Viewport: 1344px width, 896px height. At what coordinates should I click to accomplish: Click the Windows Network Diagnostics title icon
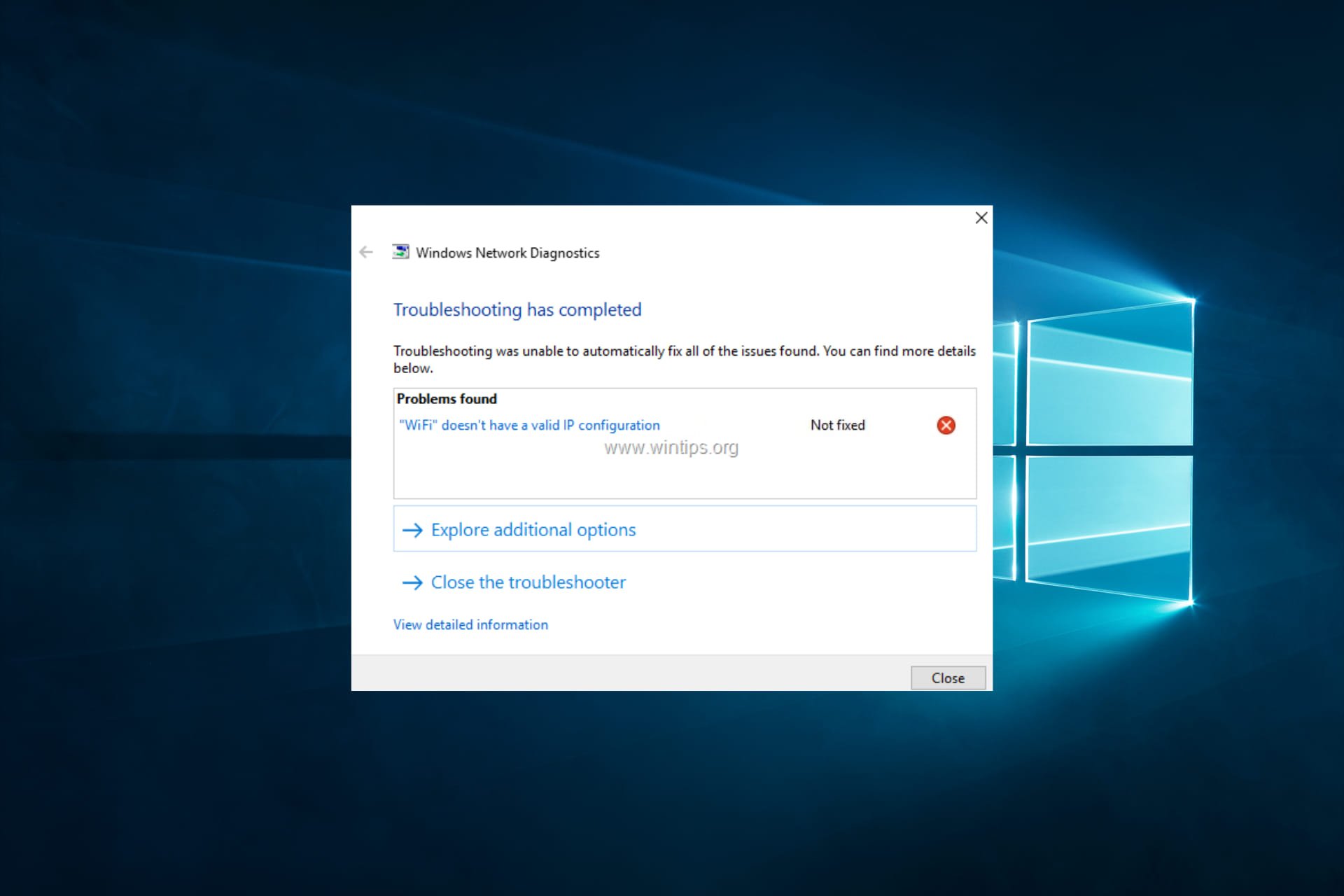[x=400, y=252]
